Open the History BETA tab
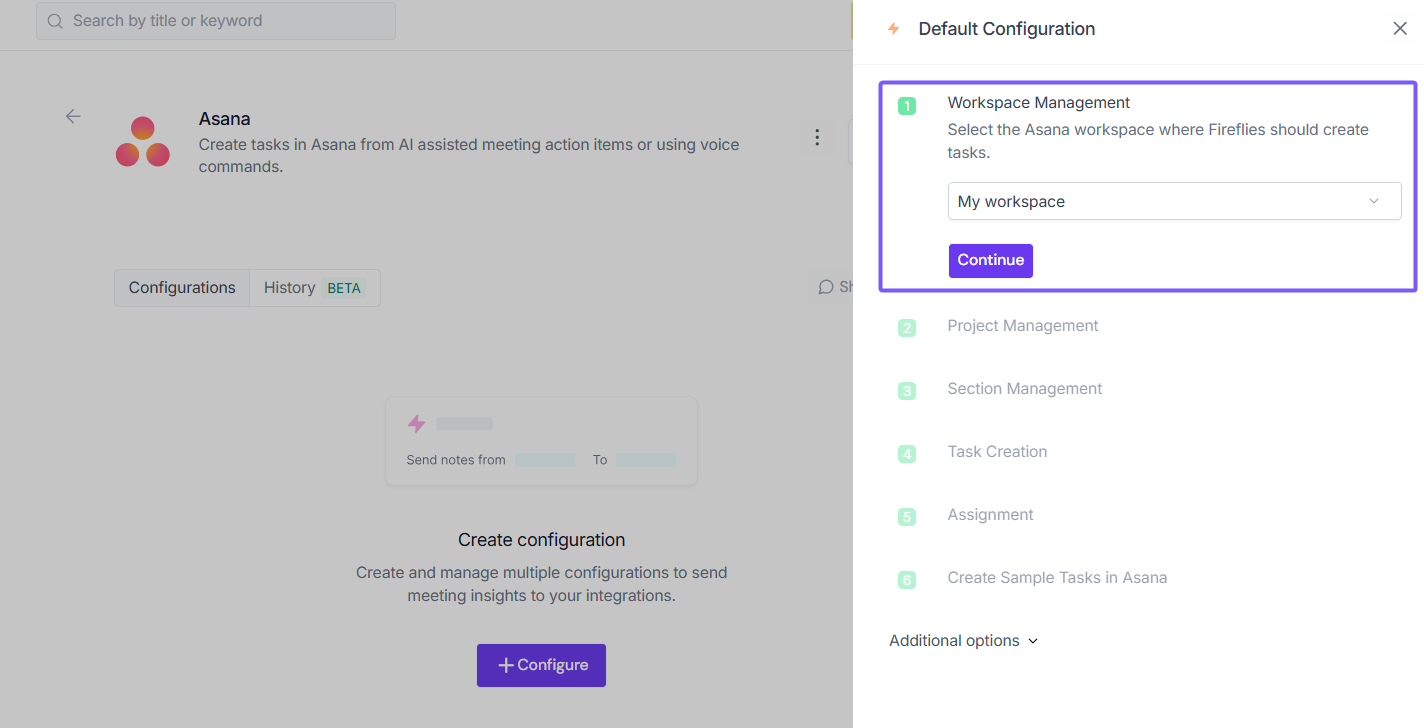 click(x=314, y=288)
